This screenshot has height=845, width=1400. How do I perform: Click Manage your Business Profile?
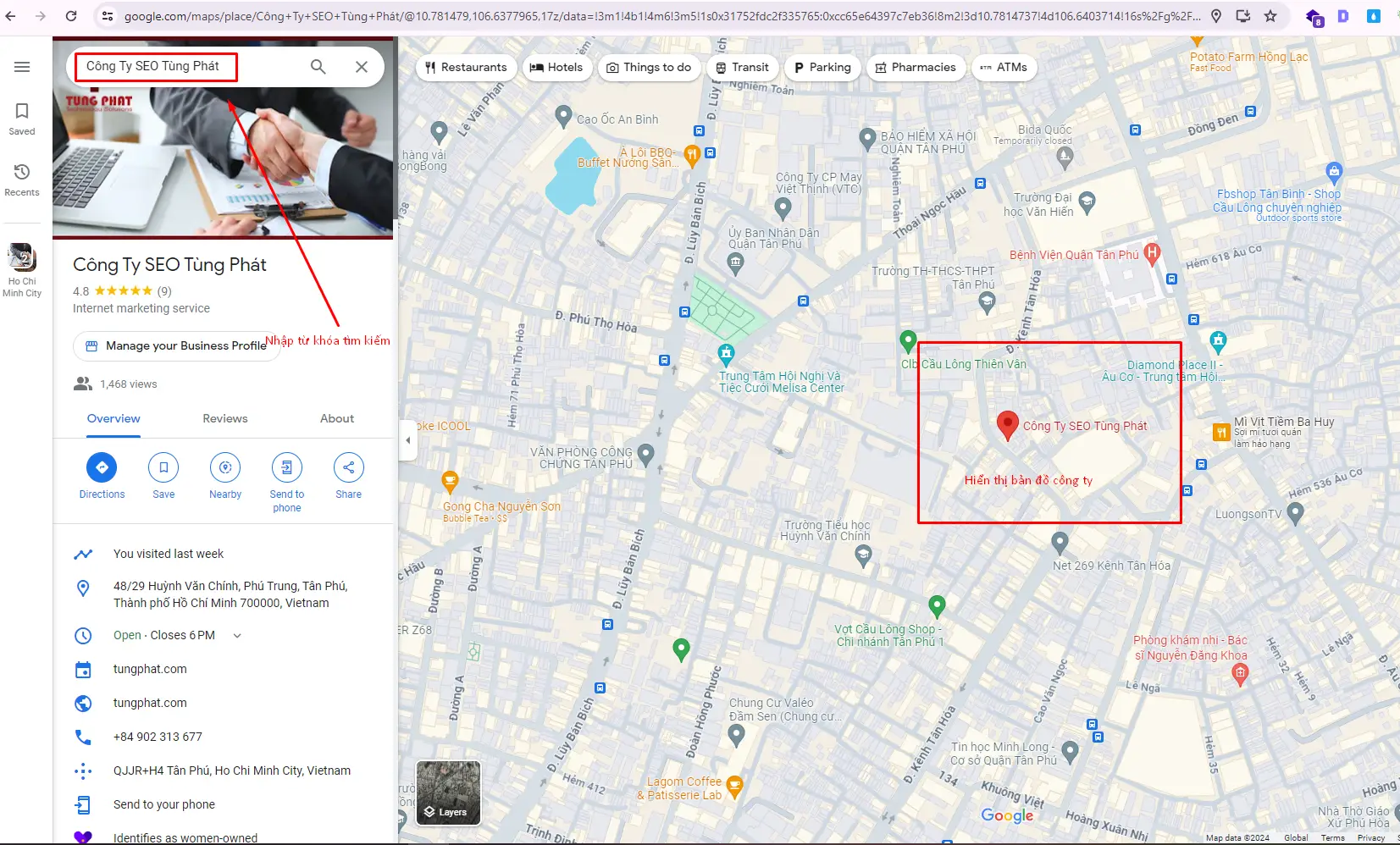click(x=176, y=345)
